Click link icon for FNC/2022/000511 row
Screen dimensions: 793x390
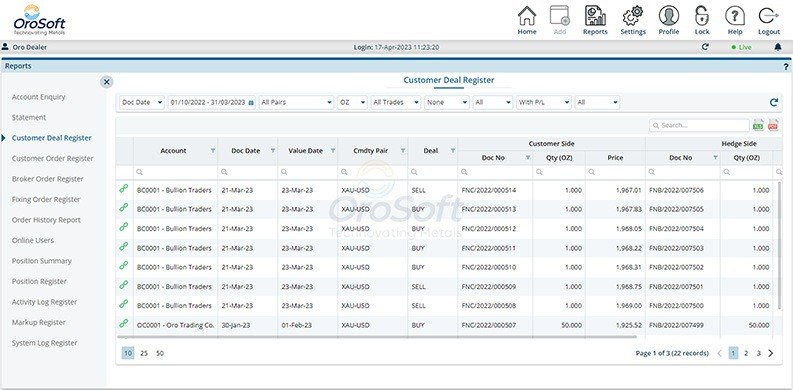[123, 246]
